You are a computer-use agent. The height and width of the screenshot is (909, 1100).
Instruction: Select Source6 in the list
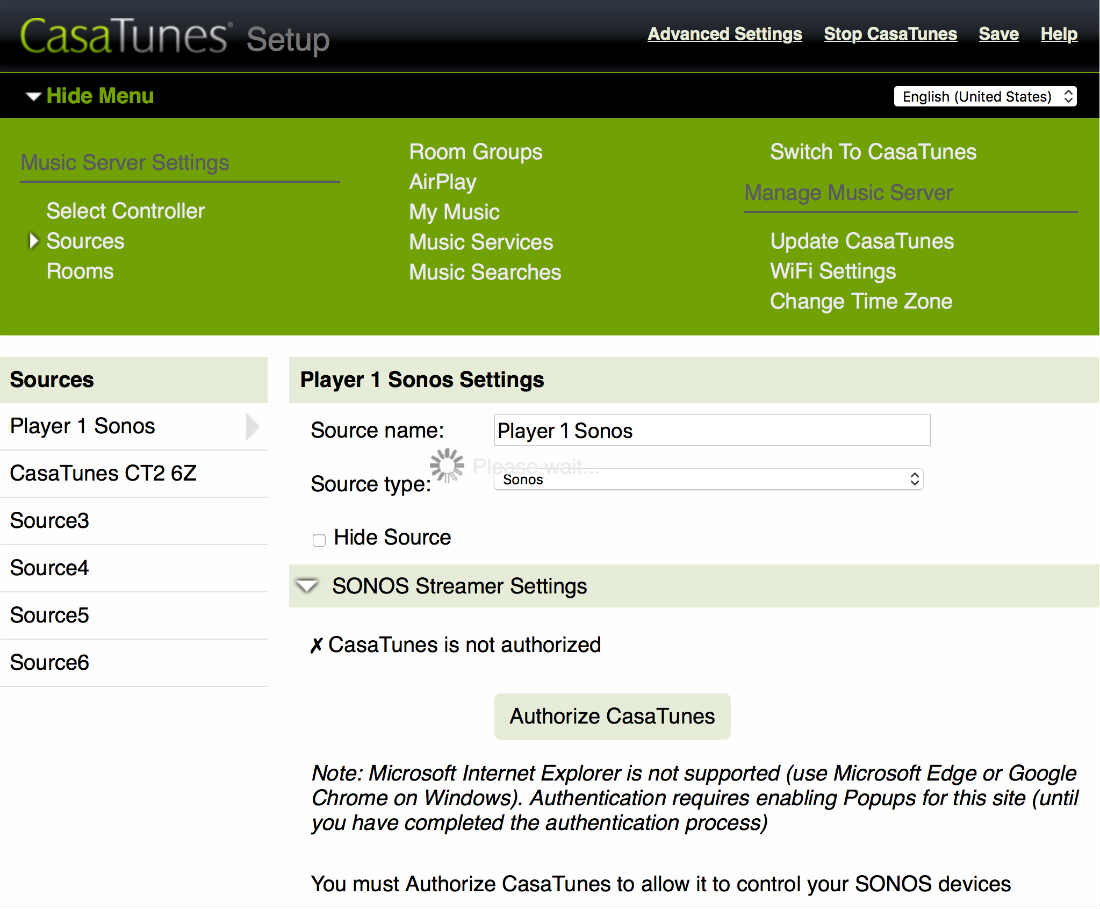click(133, 663)
